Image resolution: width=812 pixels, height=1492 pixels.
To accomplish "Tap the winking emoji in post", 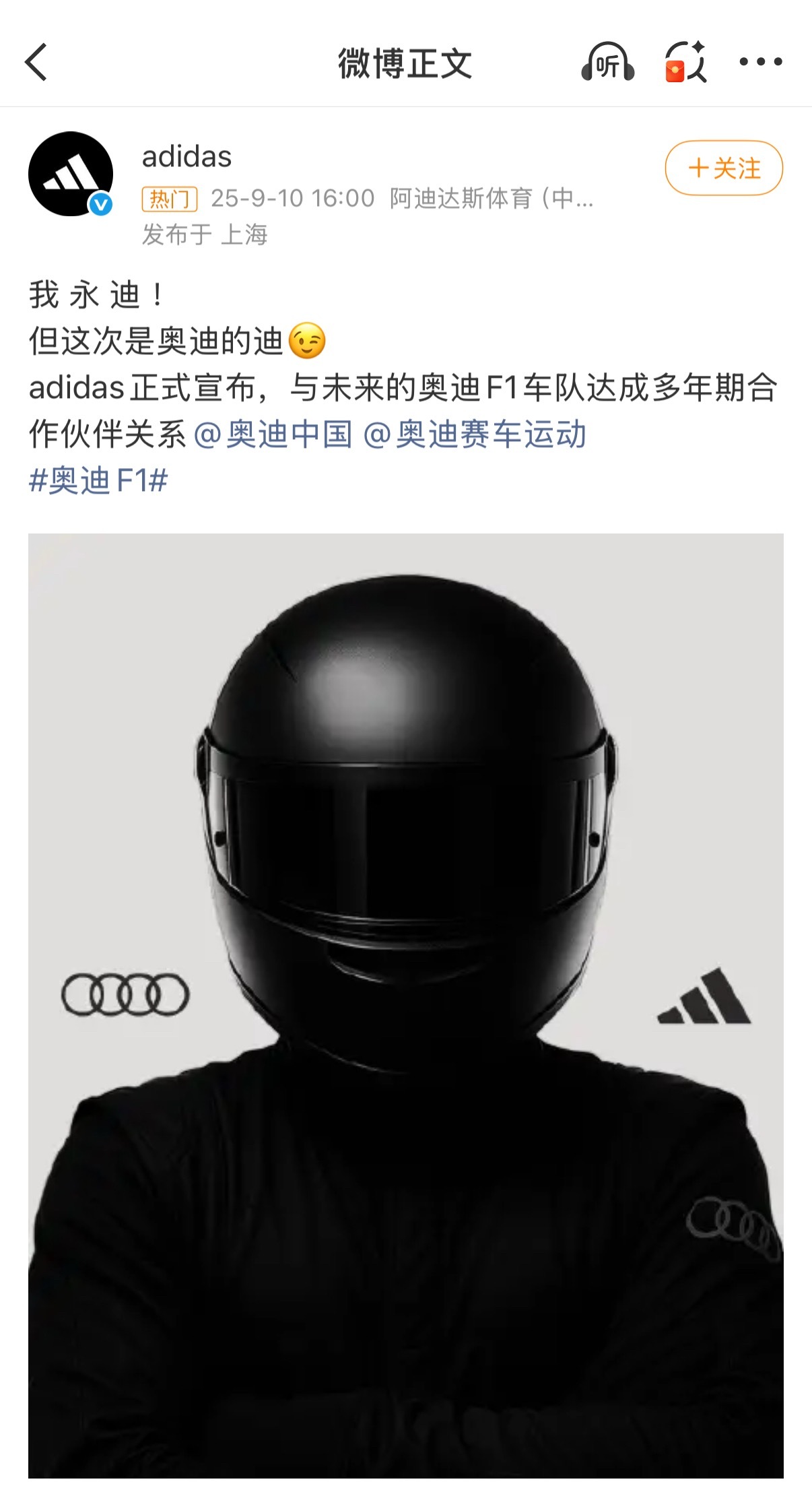I will 307,341.
